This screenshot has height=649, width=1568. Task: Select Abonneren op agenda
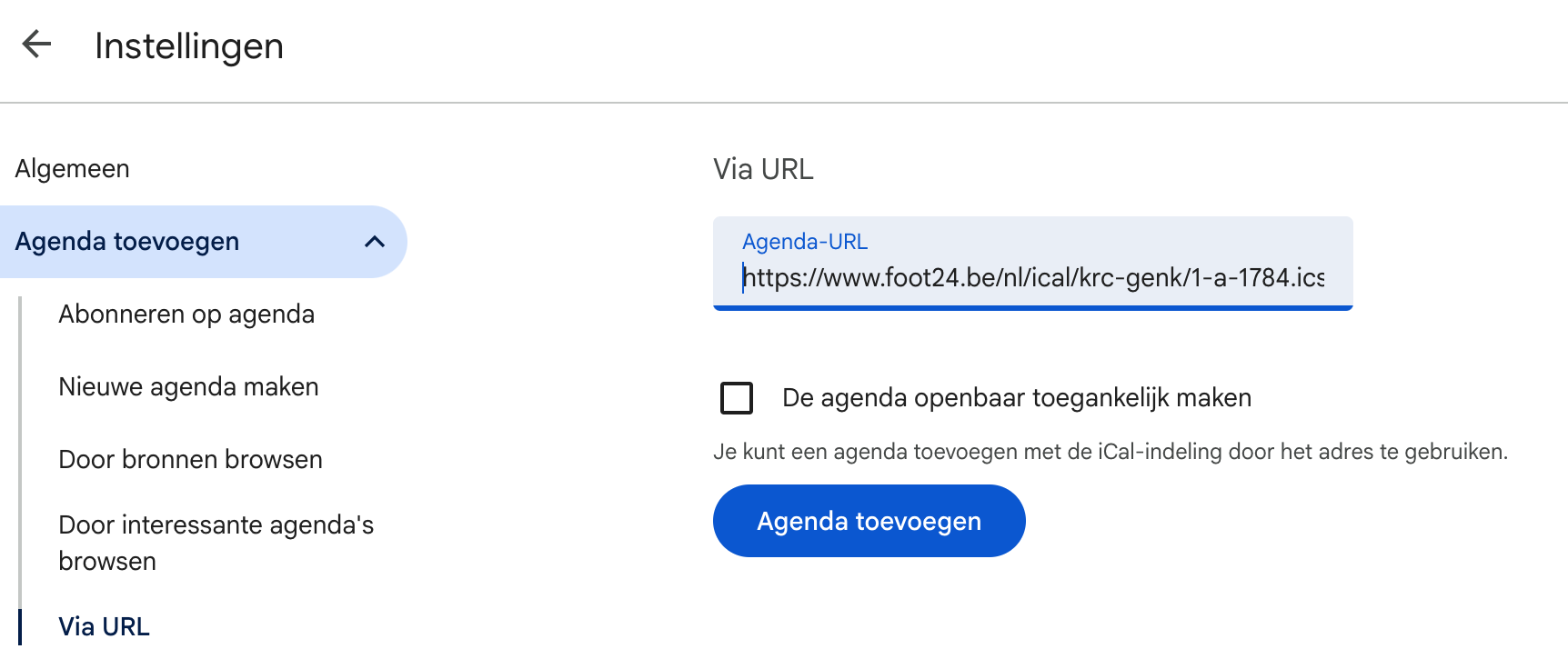point(186,315)
